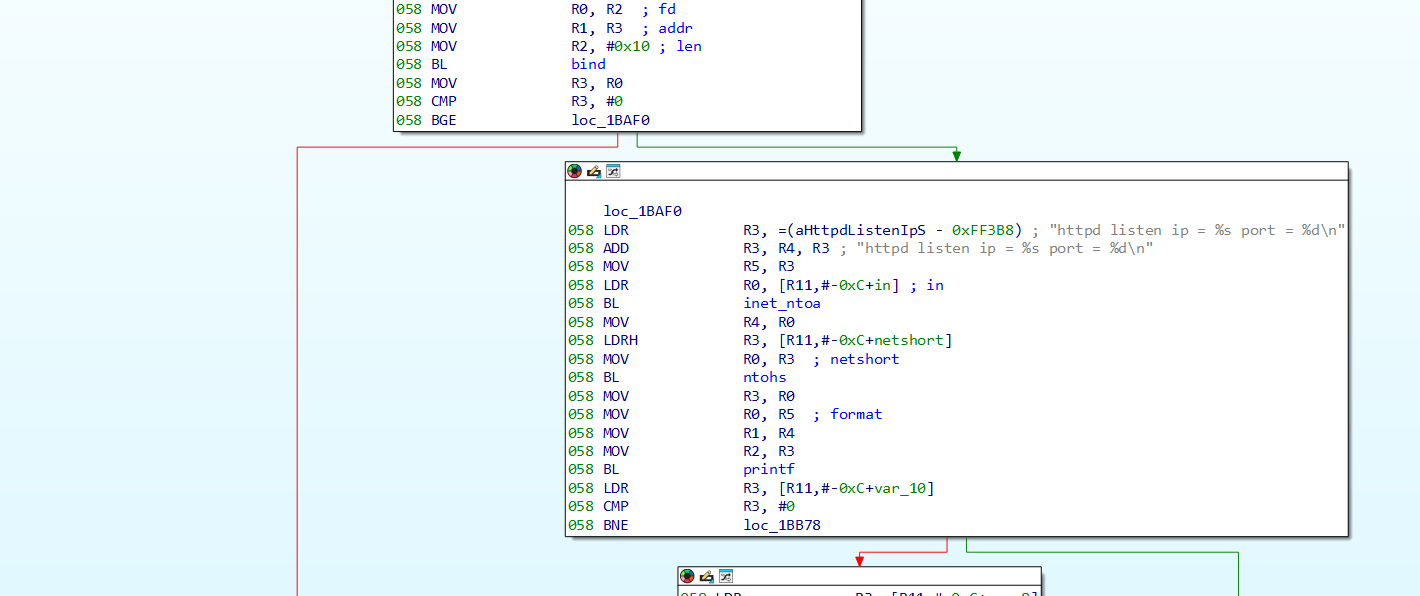
Task: Select the inet_ntoa function name
Action: (781, 303)
